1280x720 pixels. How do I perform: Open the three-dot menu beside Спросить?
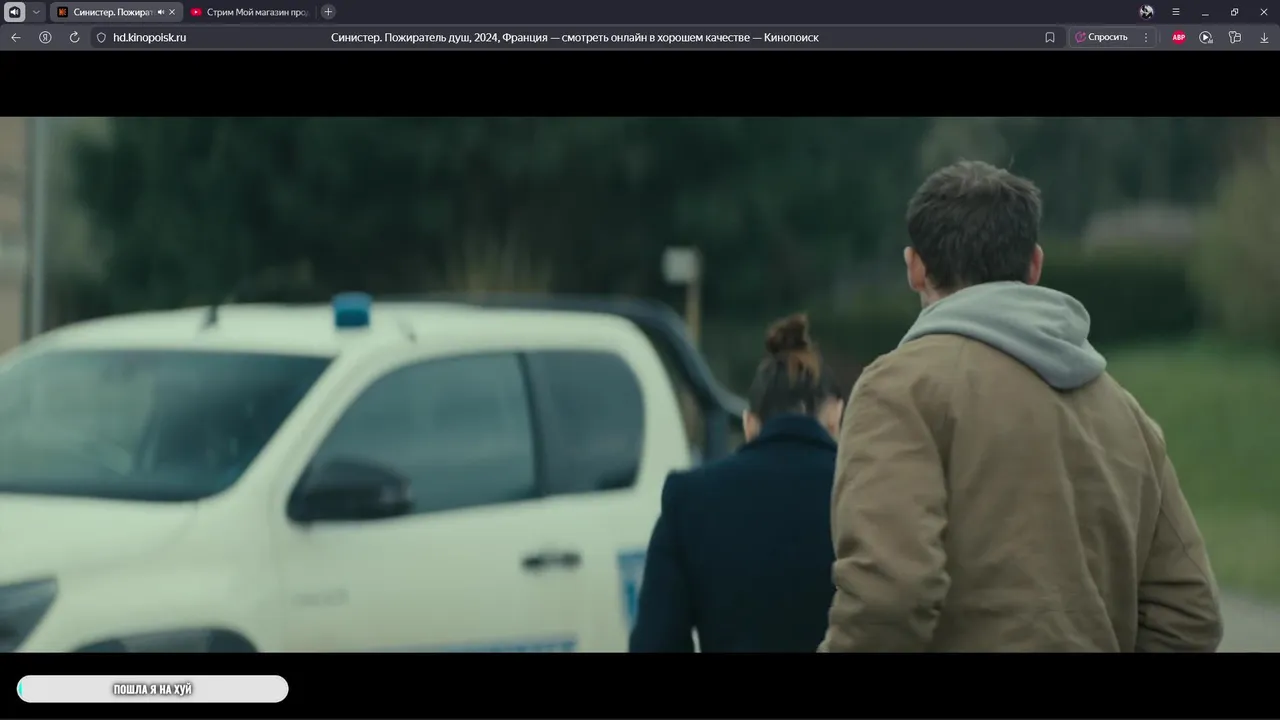(x=1146, y=37)
